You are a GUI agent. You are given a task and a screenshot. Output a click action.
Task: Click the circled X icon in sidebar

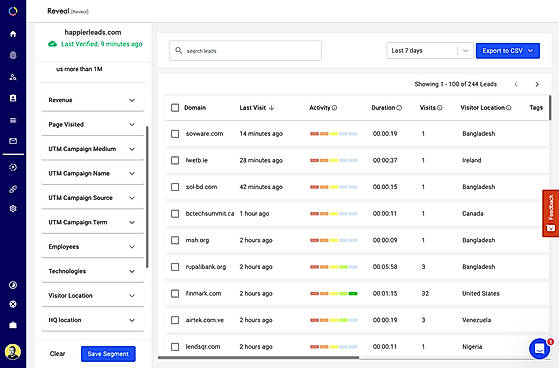[x=13, y=304]
